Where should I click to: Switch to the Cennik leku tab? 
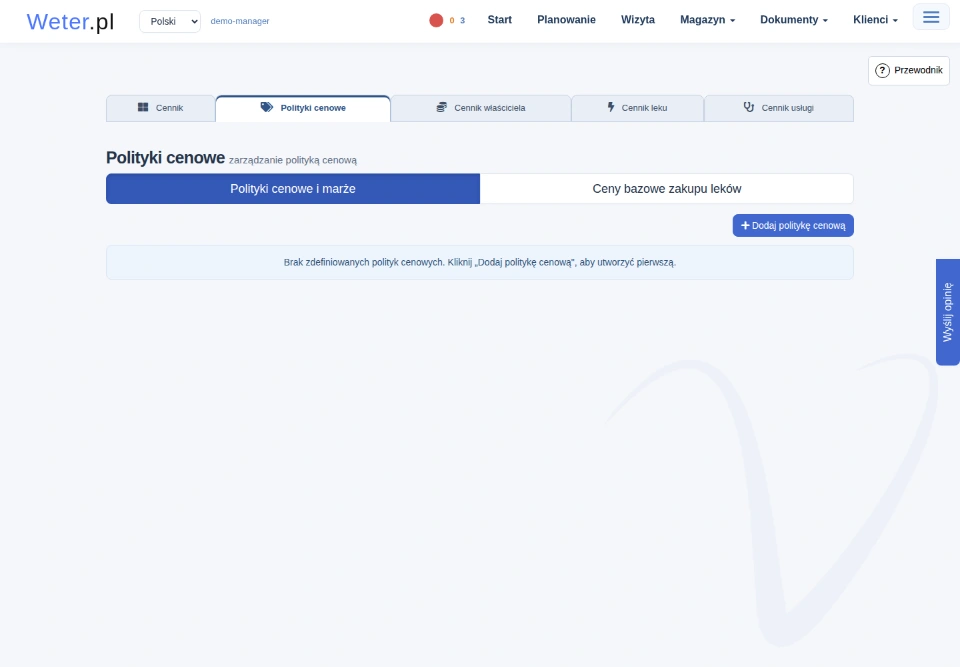[637, 108]
